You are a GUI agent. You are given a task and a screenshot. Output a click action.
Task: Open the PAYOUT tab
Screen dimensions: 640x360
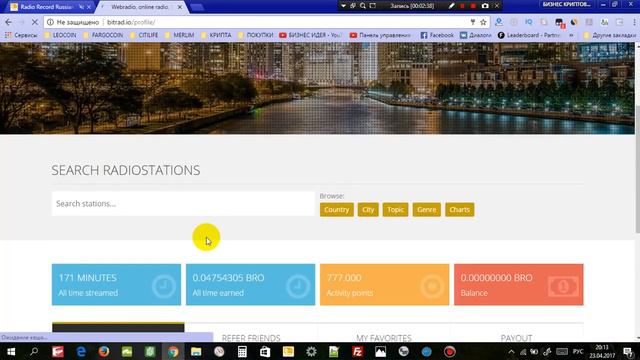point(516,338)
